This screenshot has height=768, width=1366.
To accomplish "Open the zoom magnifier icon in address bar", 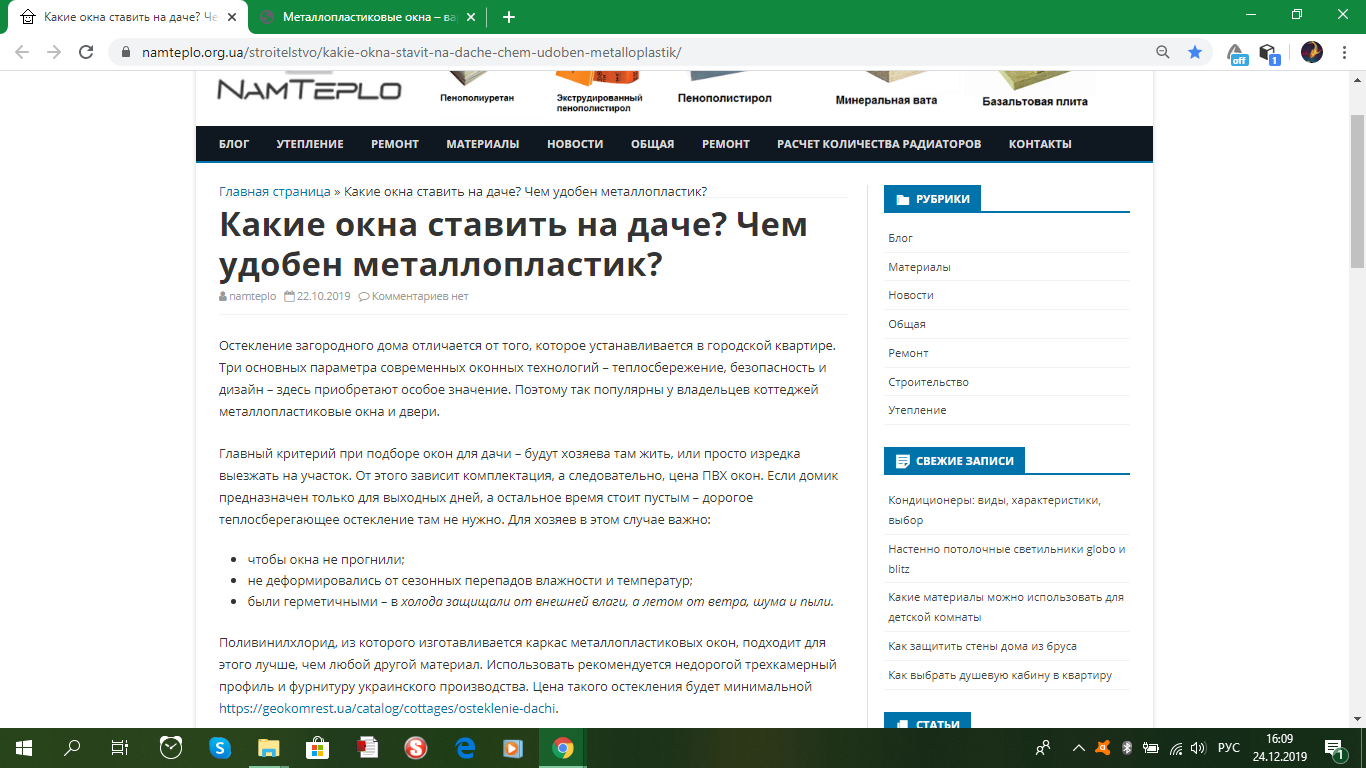I will (x=1163, y=52).
